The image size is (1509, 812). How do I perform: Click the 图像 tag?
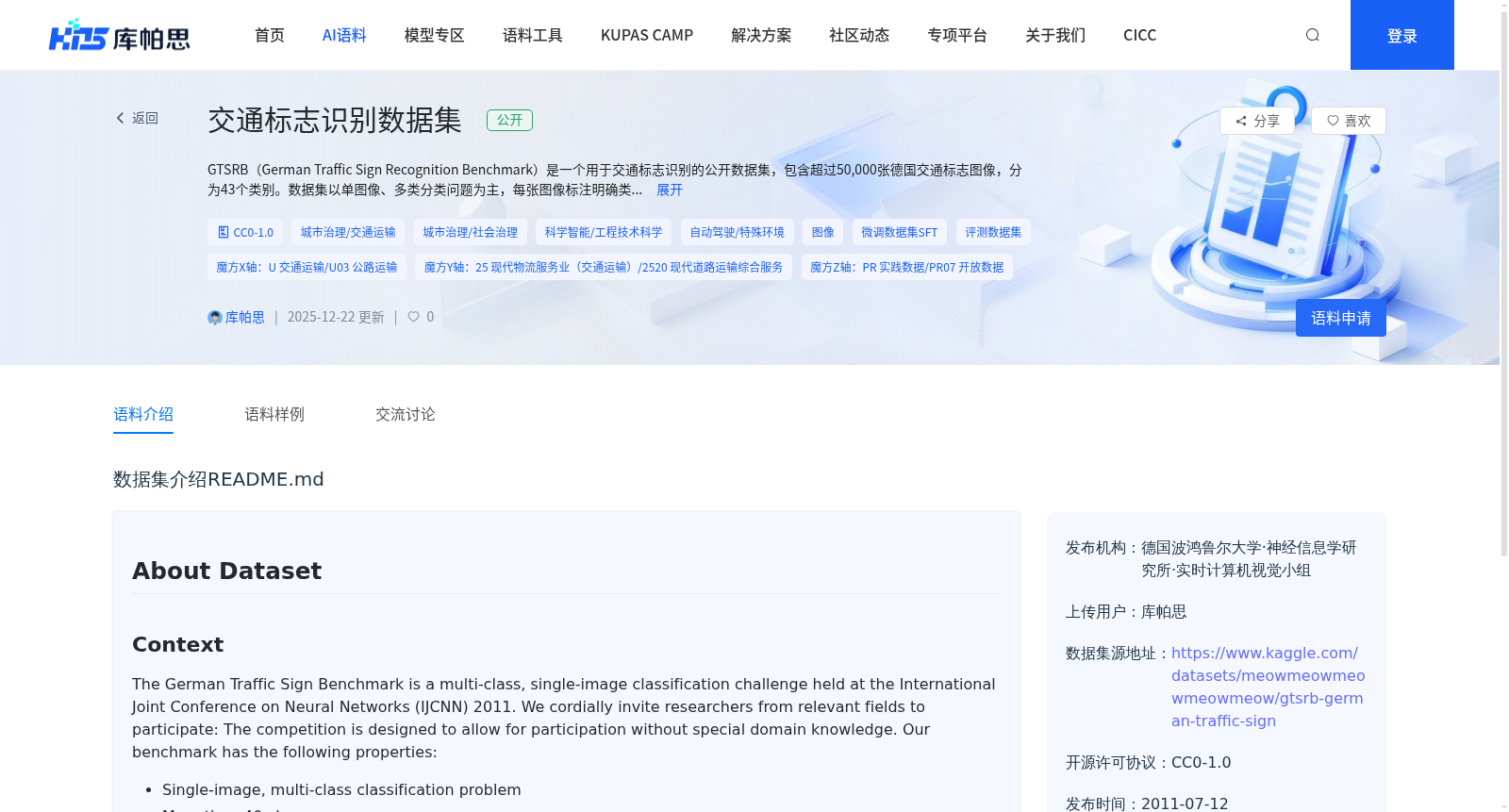coord(822,232)
